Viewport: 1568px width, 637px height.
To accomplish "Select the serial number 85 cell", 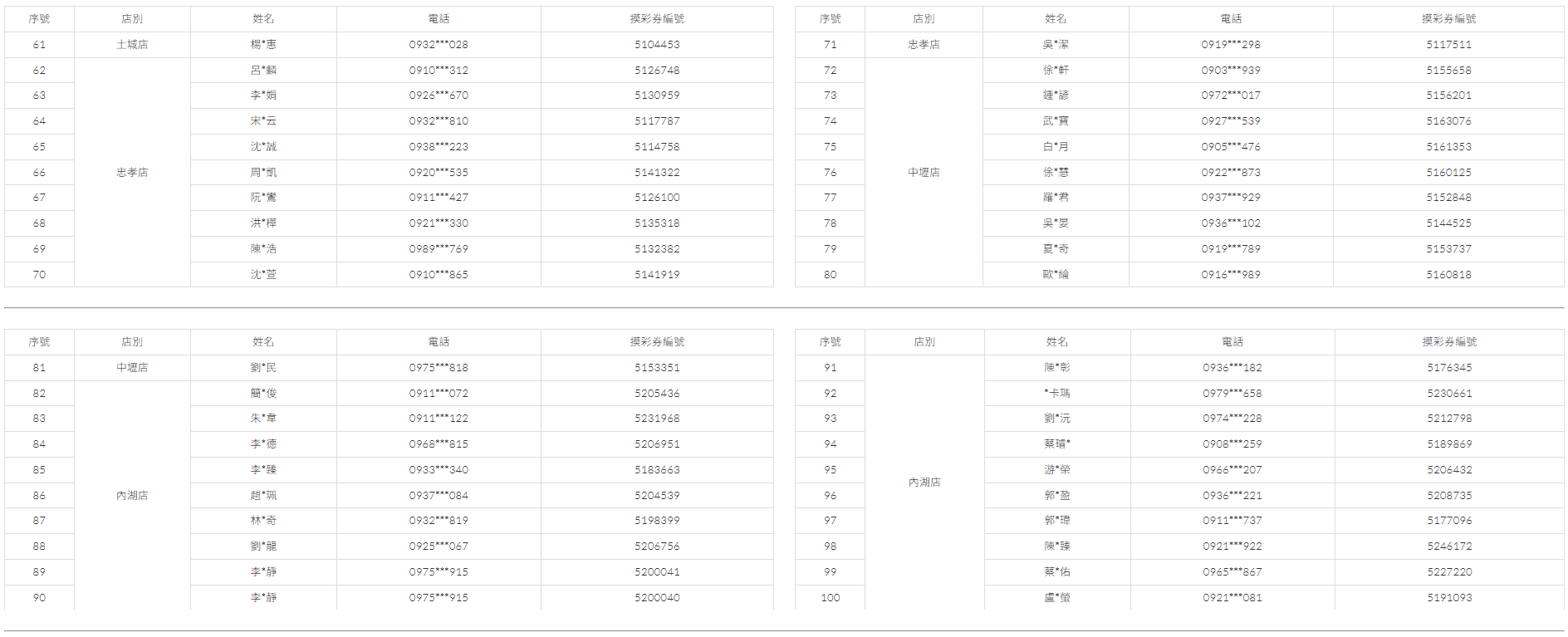I will point(39,470).
